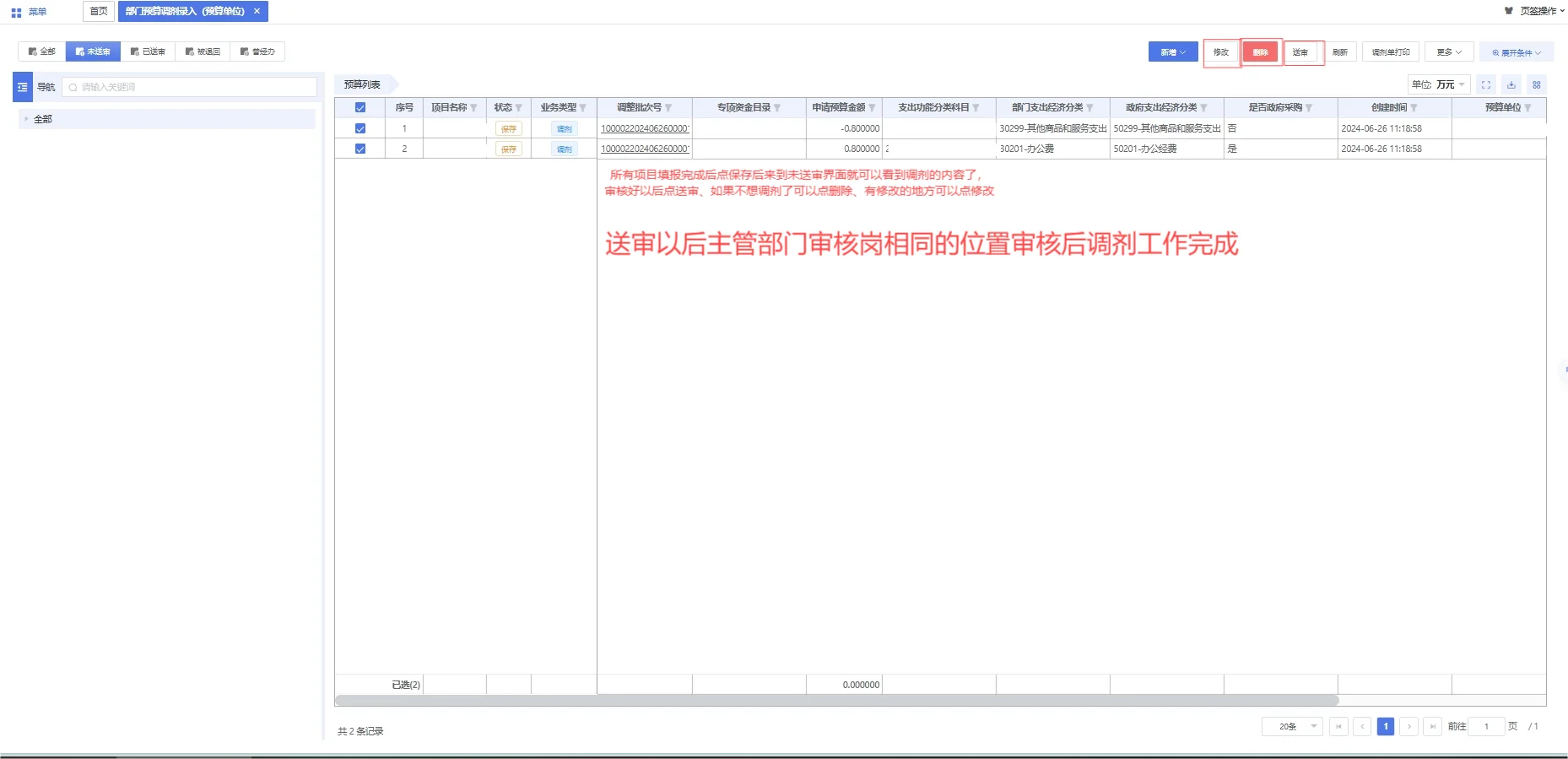Filter the 支出功能分类科目 column
The height and width of the screenshot is (759, 1568).
976,108
